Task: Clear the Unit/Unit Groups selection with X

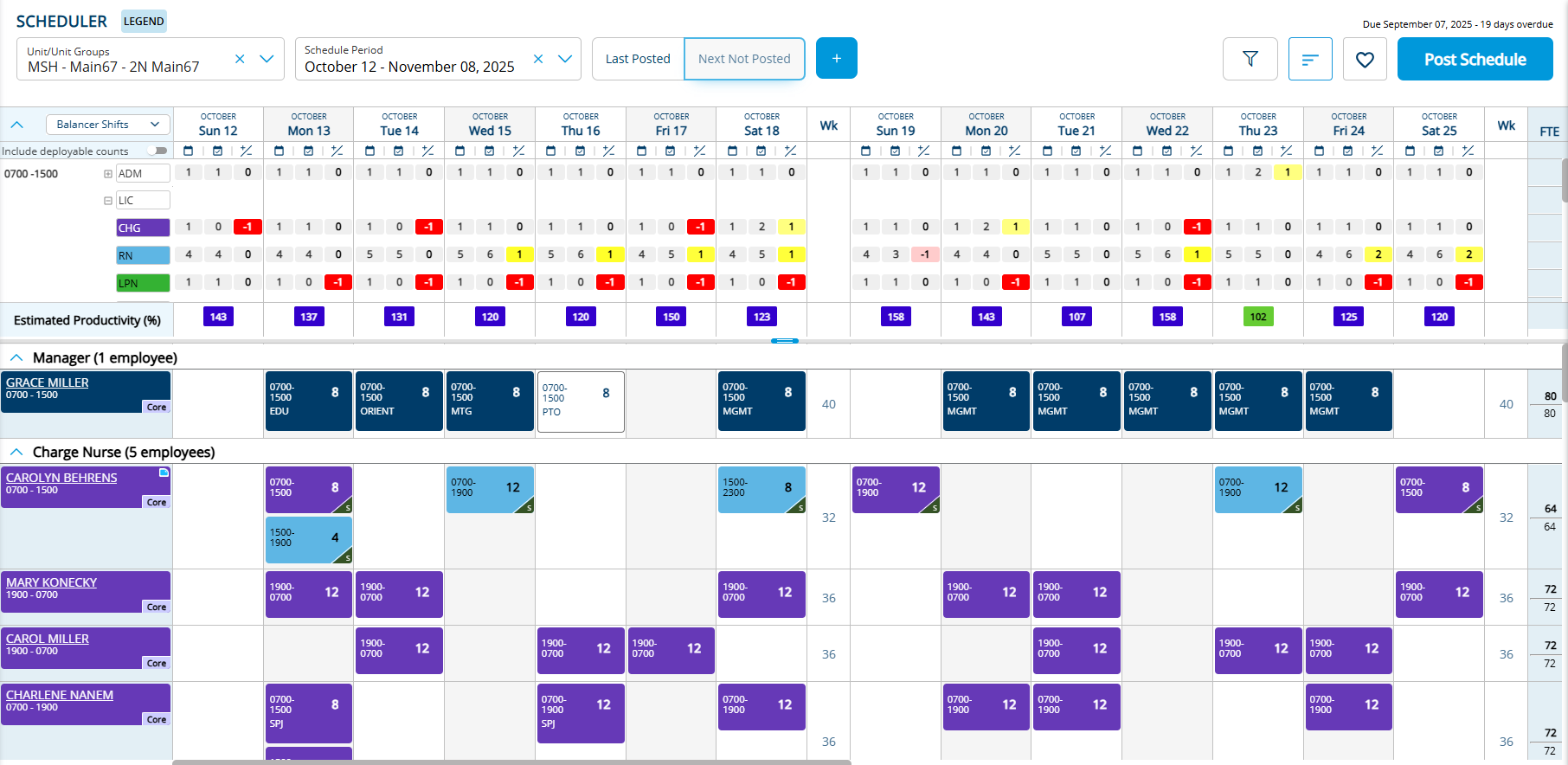Action: pos(240,59)
